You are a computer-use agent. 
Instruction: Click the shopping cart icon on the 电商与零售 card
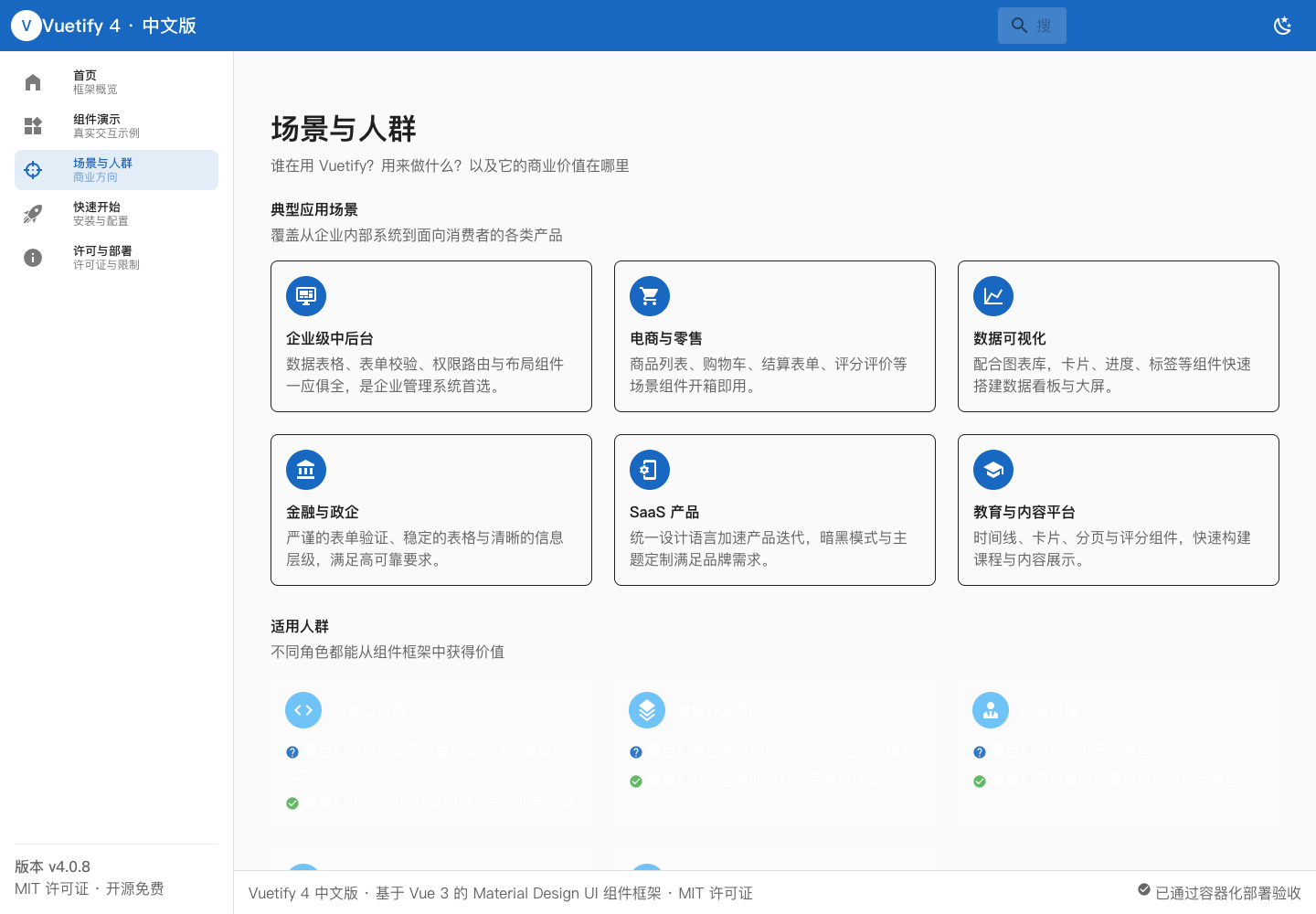pyautogui.click(x=650, y=296)
